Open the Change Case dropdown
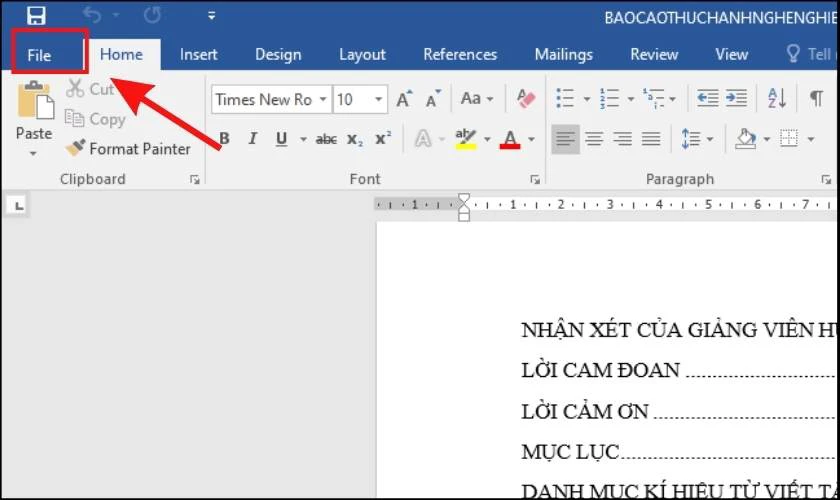The image size is (840, 500). (x=477, y=99)
